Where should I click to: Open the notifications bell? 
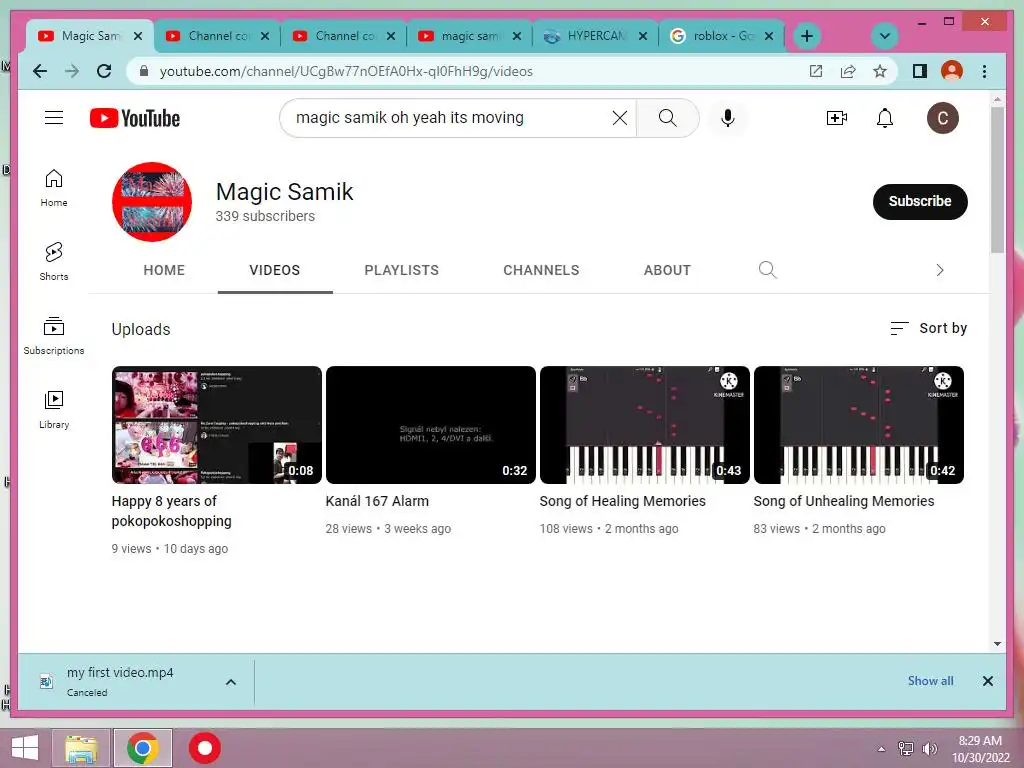(x=885, y=118)
